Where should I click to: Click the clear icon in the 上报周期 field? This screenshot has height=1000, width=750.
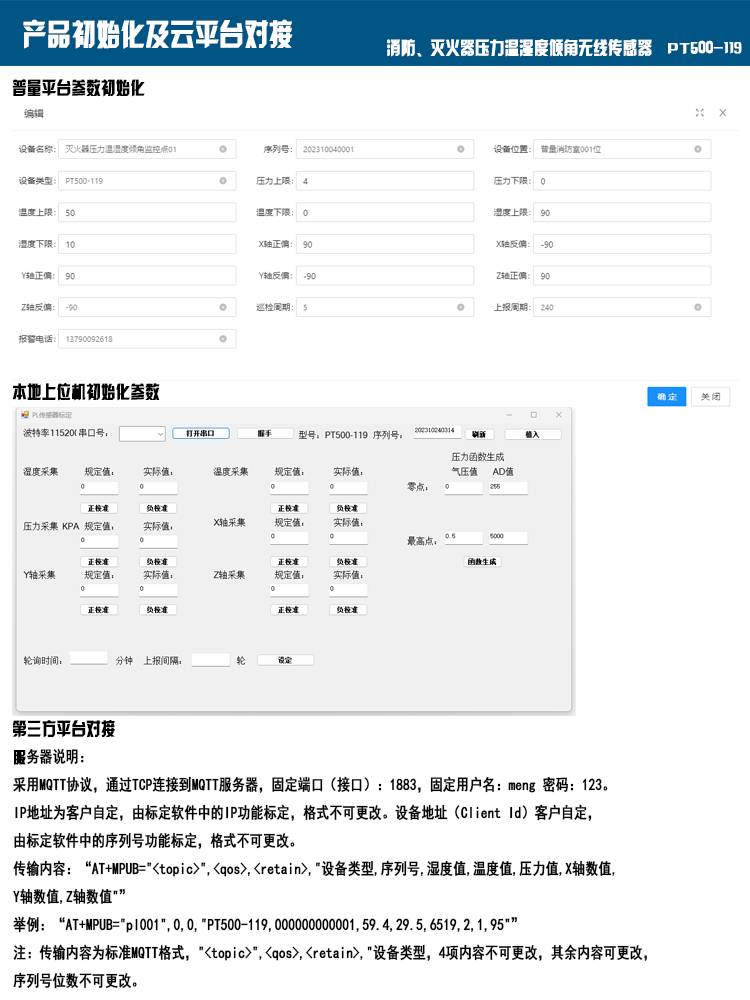[x=698, y=307]
